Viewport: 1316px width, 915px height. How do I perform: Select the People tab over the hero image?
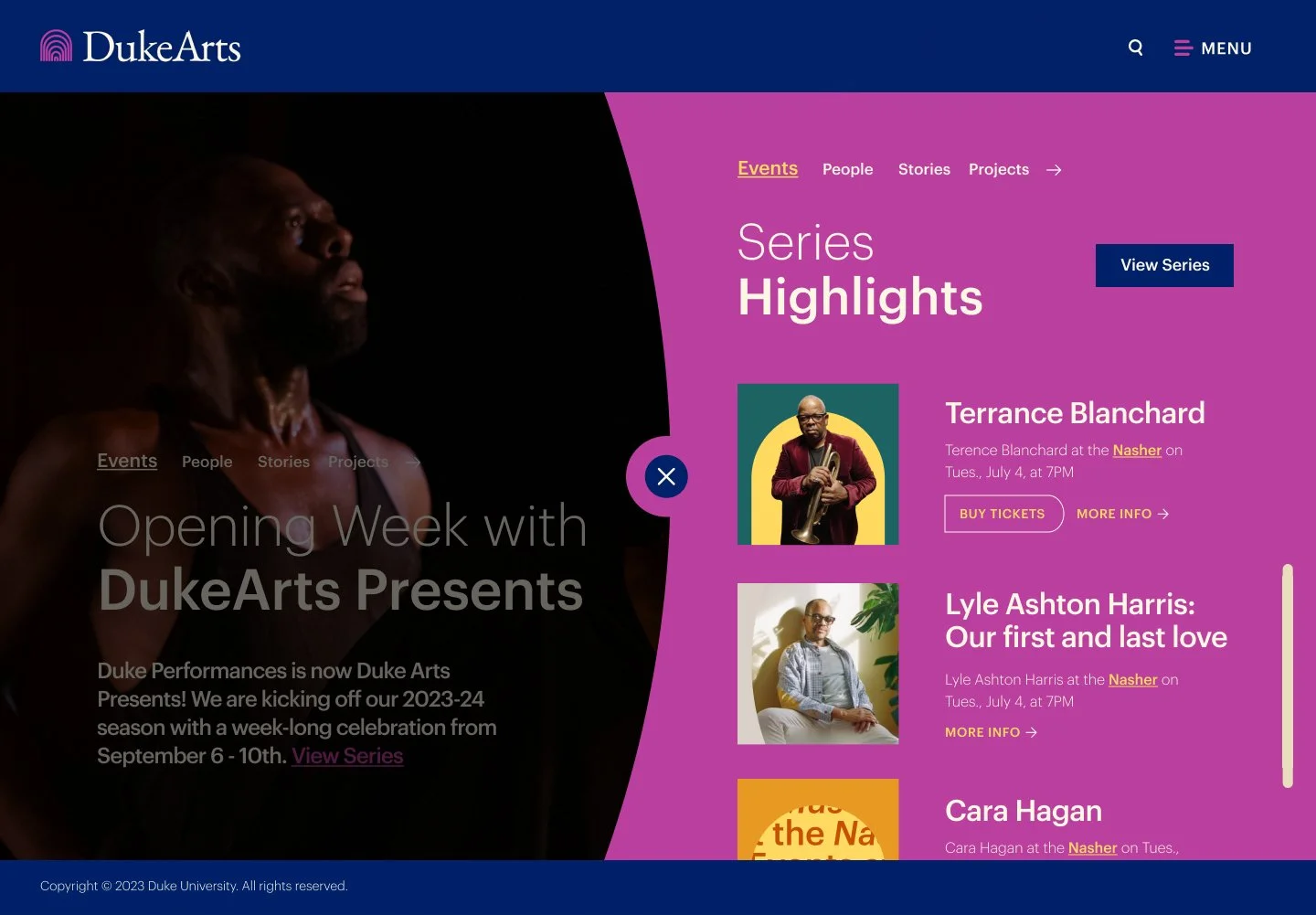(207, 462)
